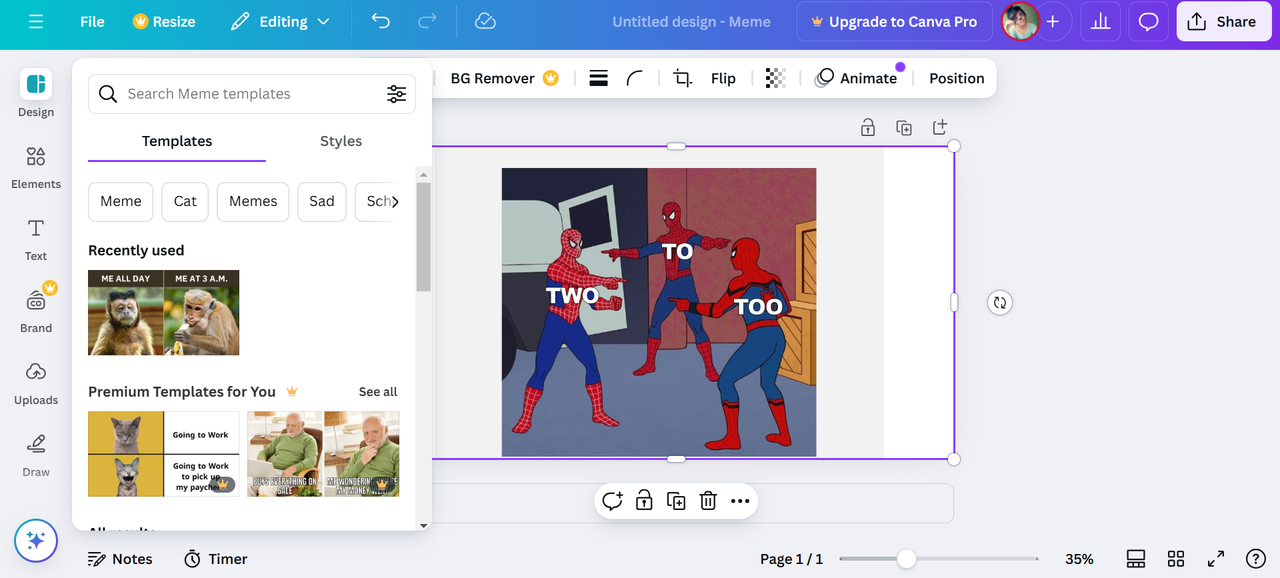Enter fullscreen present mode

tap(1216, 559)
